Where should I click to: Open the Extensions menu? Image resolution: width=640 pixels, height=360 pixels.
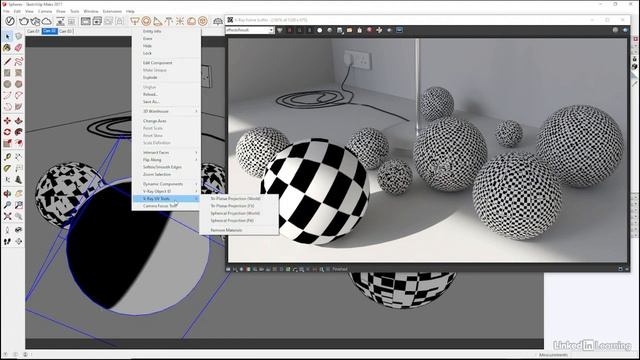click(112, 11)
